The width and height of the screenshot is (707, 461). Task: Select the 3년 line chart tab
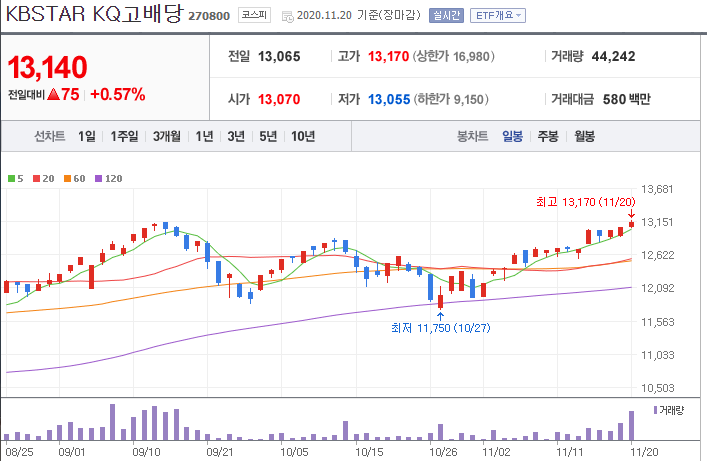click(236, 136)
